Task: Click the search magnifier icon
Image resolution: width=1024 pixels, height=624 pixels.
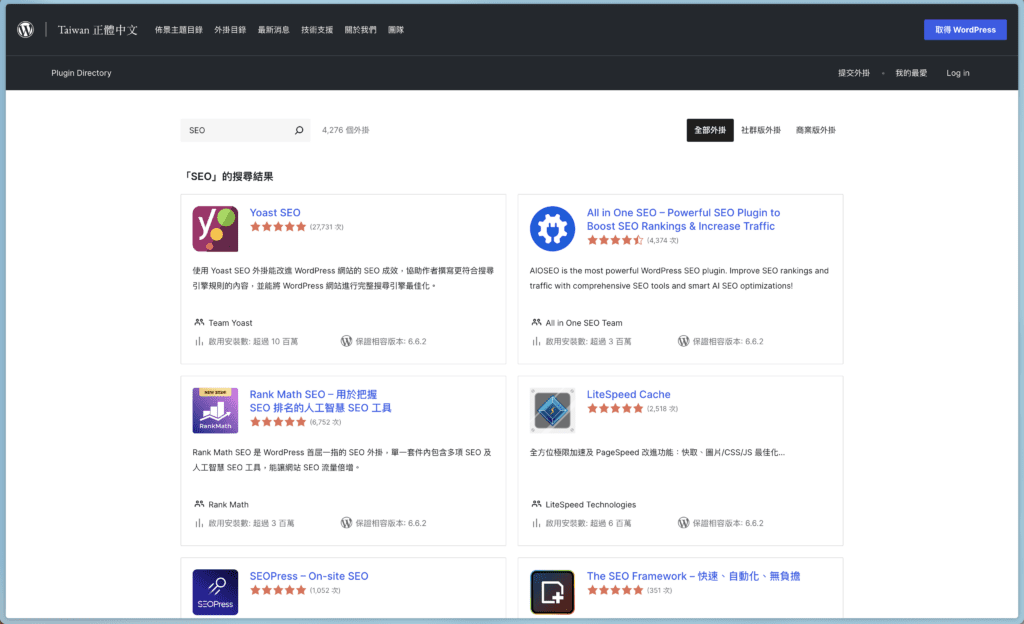Action: [299, 130]
